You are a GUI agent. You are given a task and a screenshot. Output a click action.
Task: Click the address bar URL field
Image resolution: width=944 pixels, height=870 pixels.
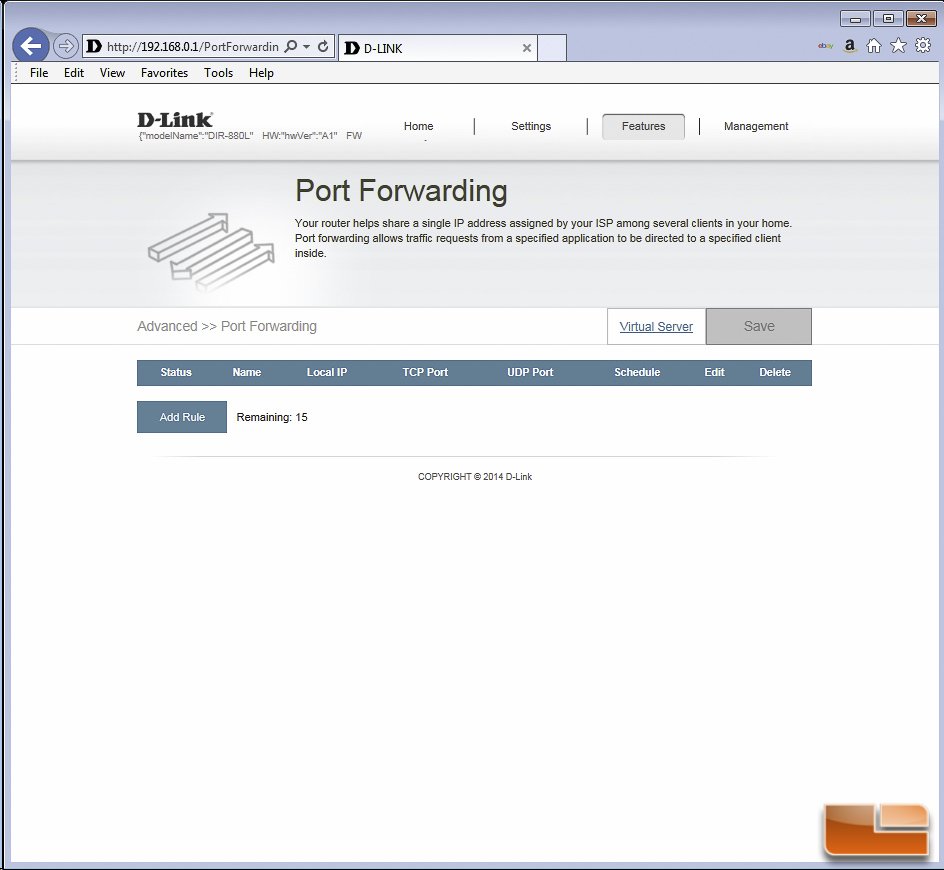pyautogui.click(x=193, y=46)
